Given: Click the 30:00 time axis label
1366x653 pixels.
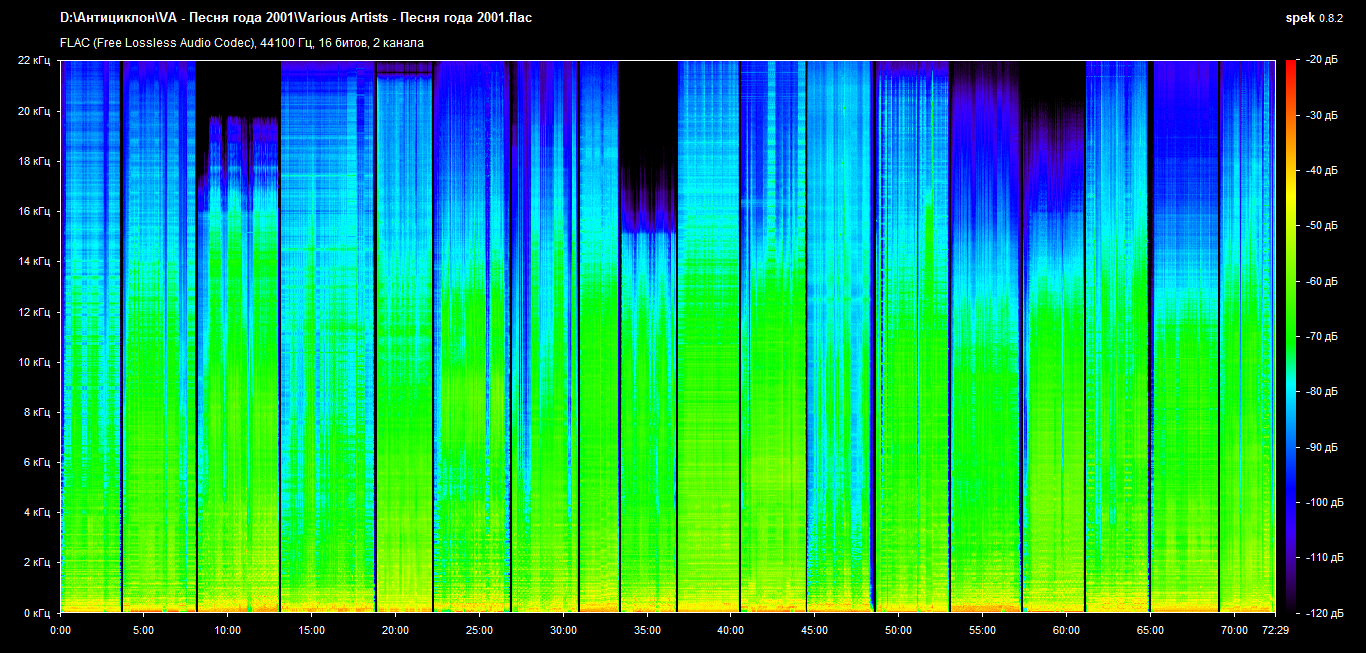Looking at the screenshot, I should pos(563,630).
